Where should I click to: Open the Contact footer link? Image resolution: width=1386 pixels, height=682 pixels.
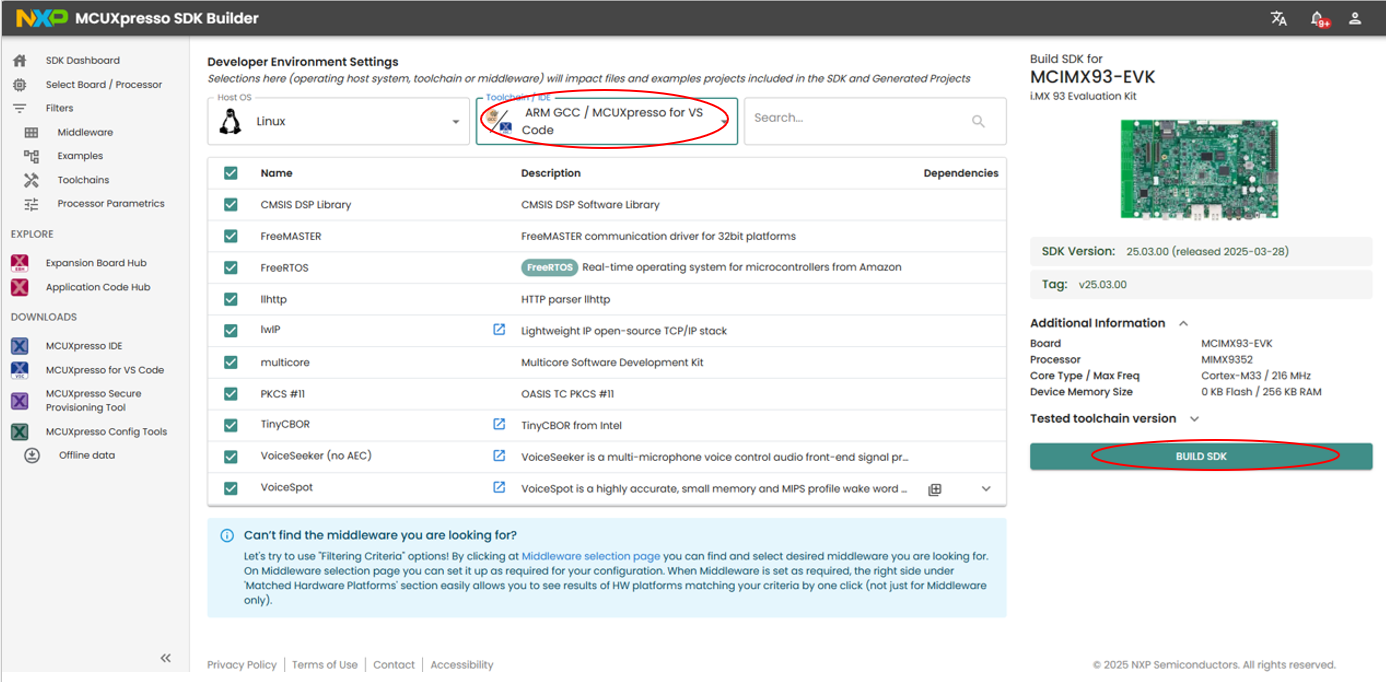click(394, 665)
